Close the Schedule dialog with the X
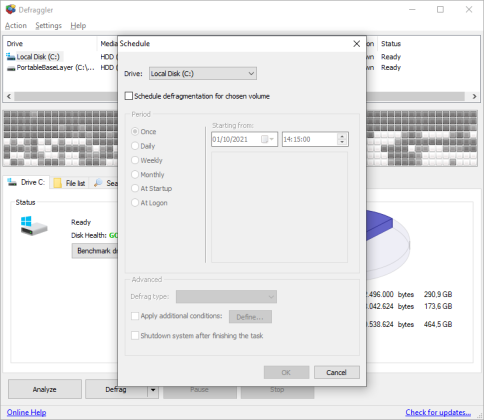Image resolution: width=484 pixels, height=420 pixels. coord(356,44)
